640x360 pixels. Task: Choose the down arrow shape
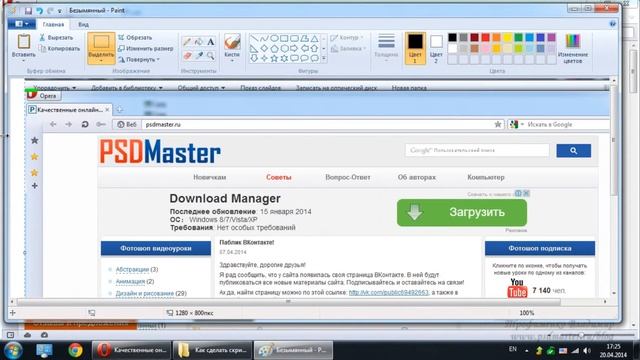pos(254,58)
